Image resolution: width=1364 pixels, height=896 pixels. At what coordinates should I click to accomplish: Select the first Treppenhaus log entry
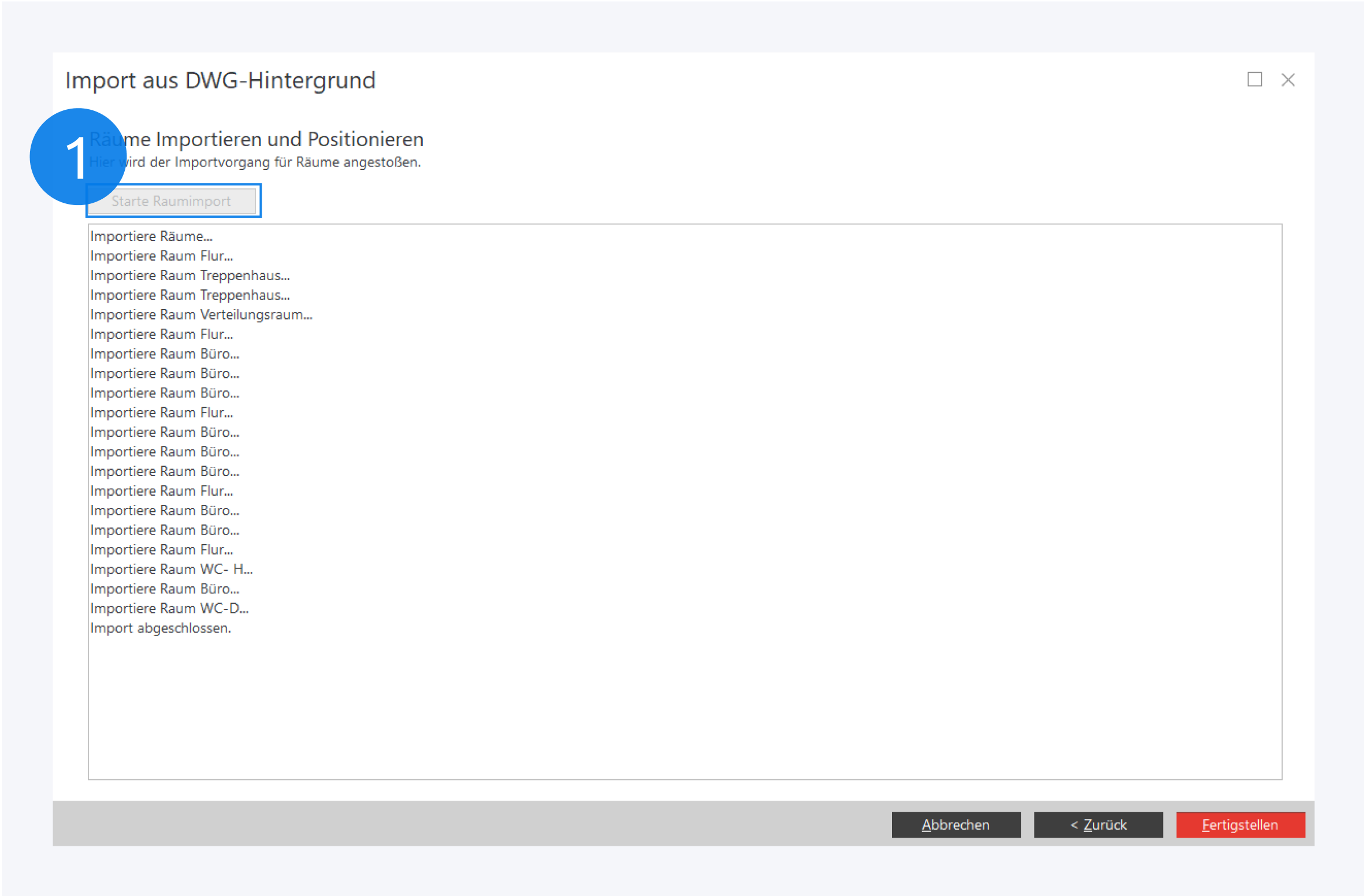pos(190,276)
